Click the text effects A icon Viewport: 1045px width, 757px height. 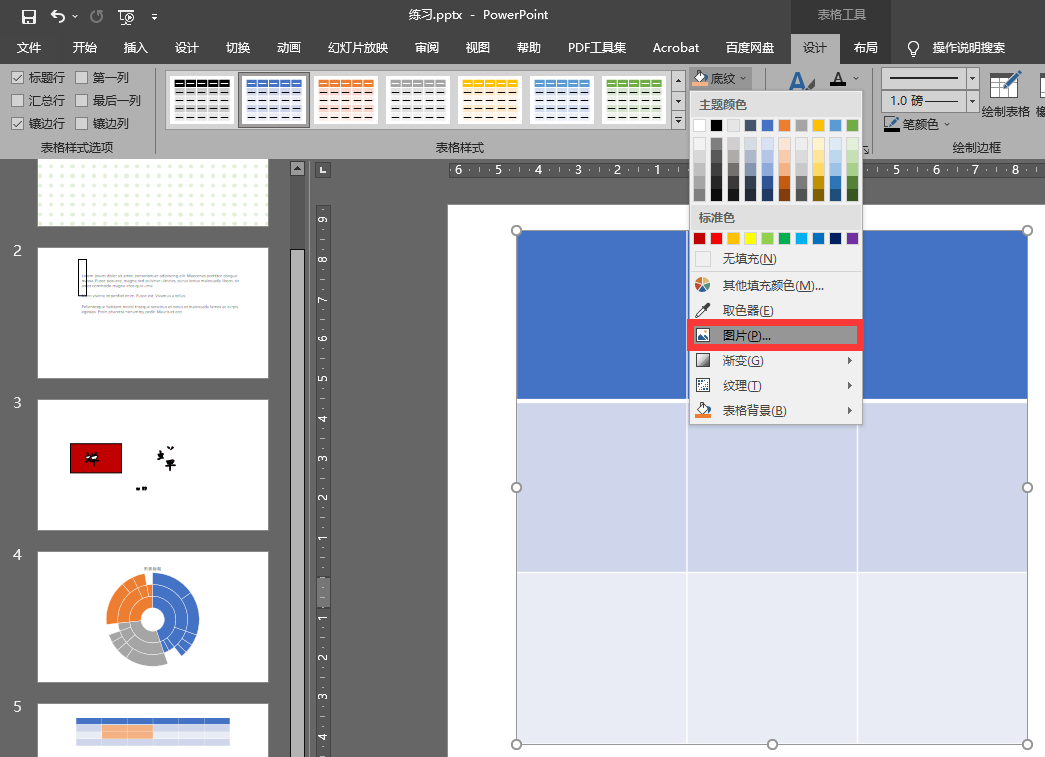click(x=800, y=82)
